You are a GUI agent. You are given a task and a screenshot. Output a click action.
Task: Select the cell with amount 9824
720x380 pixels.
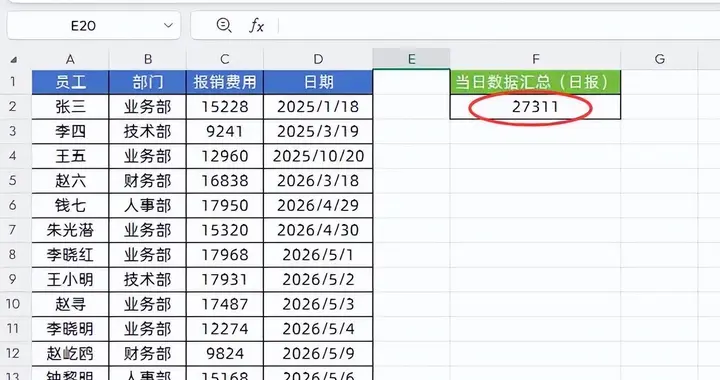coord(225,353)
